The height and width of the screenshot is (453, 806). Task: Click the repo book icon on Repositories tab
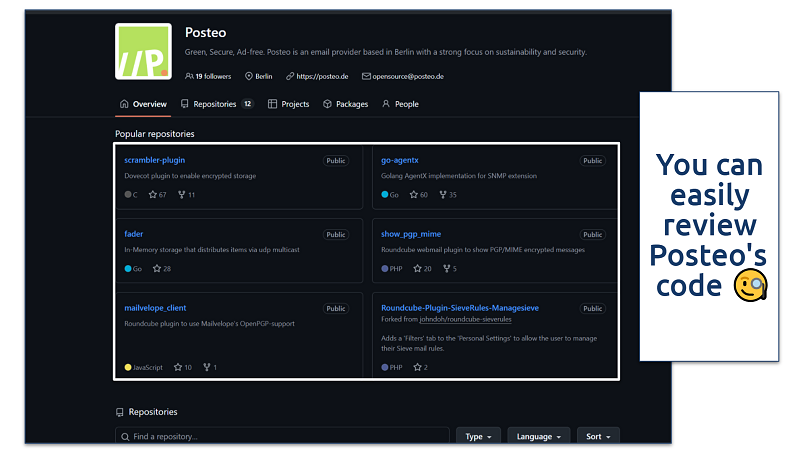(x=185, y=104)
